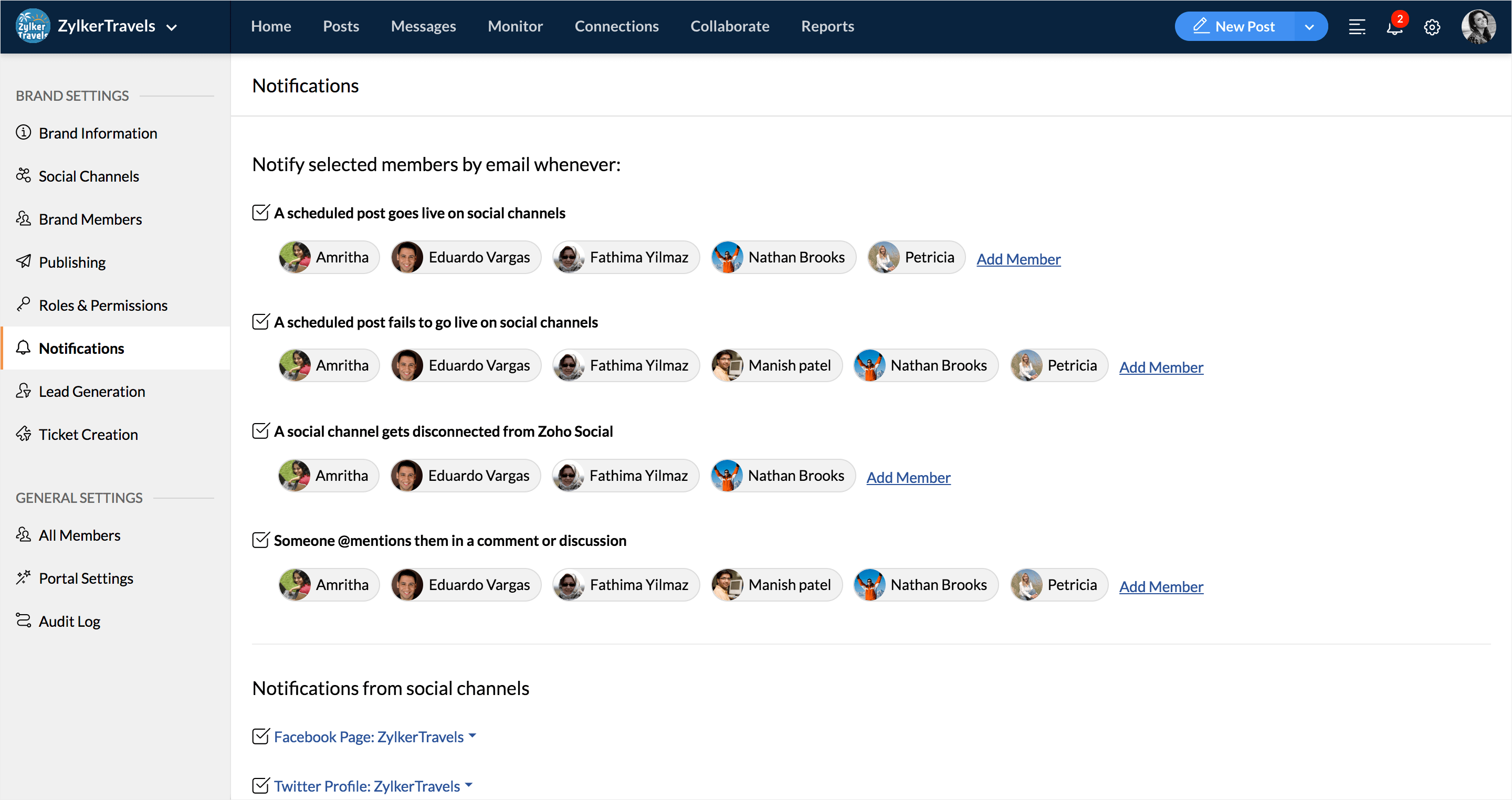This screenshot has height=800, width=1512.
Task: Open Social Channels settings icon
Action: 24,175
